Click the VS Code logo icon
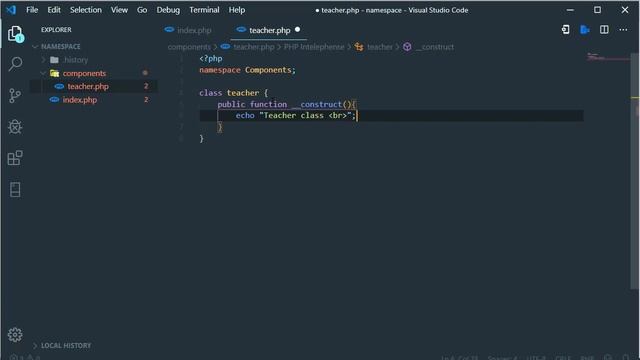 pos(11,10)
